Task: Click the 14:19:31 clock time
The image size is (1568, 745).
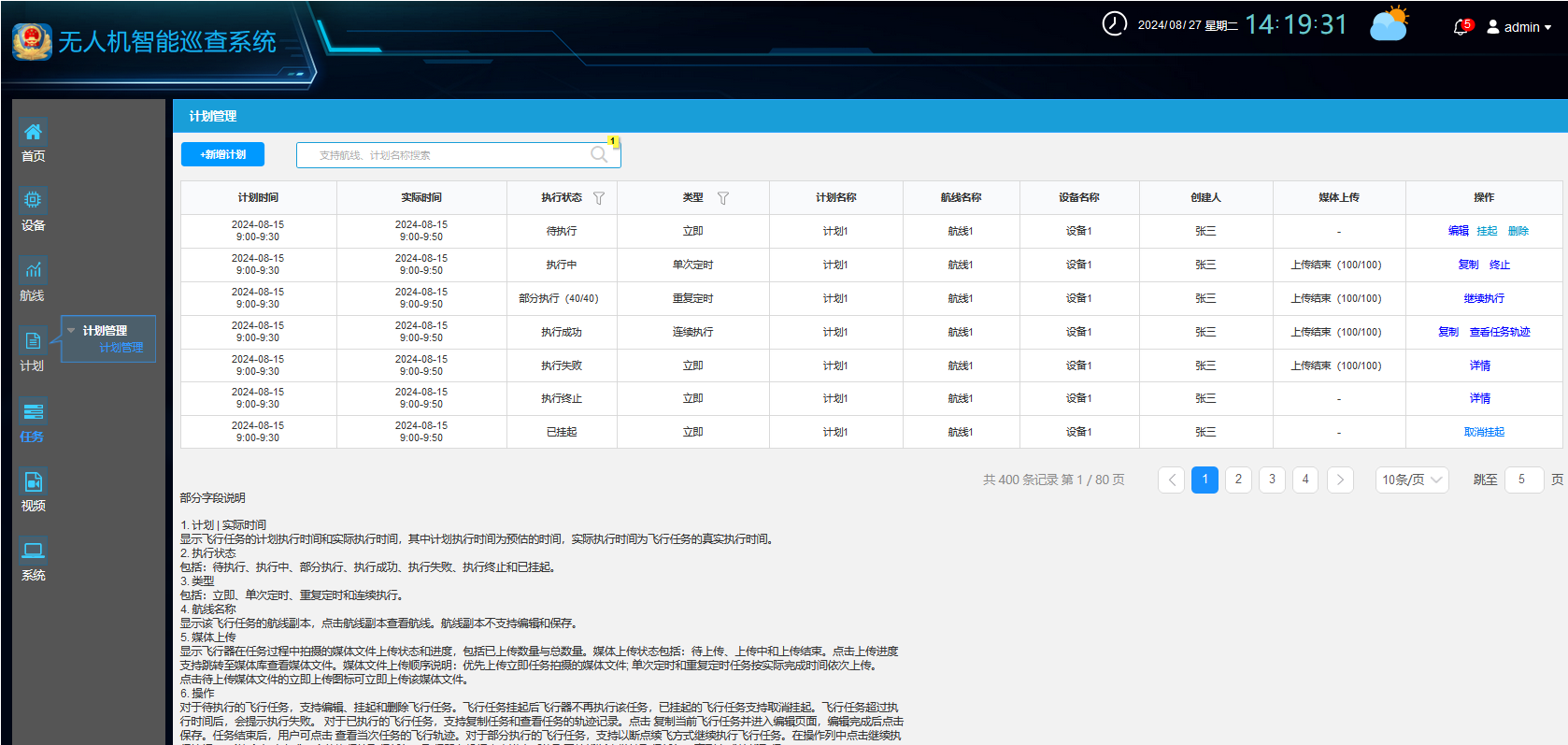Action: (1296, 24)
